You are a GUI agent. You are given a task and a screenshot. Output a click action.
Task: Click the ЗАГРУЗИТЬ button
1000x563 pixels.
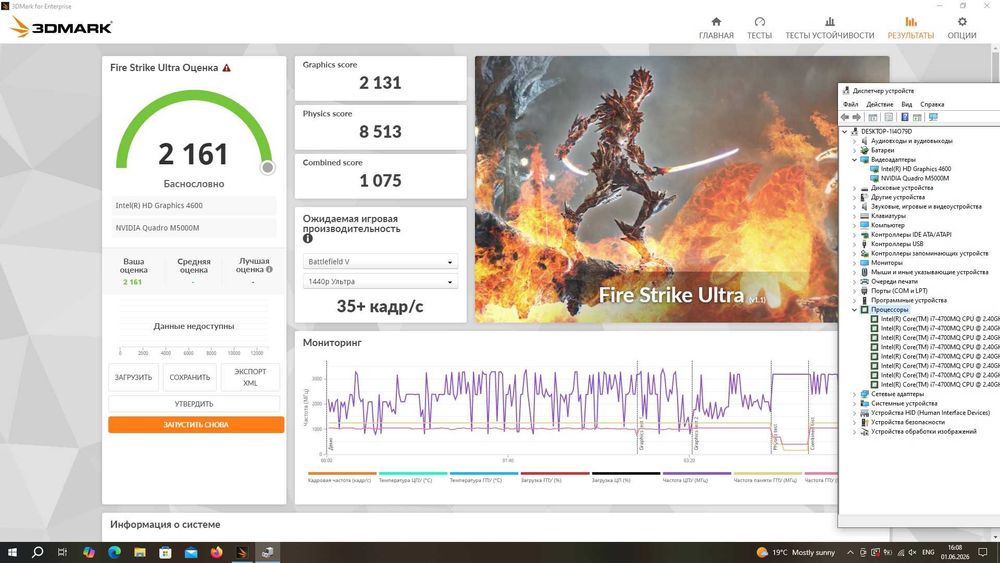[133, 377]
